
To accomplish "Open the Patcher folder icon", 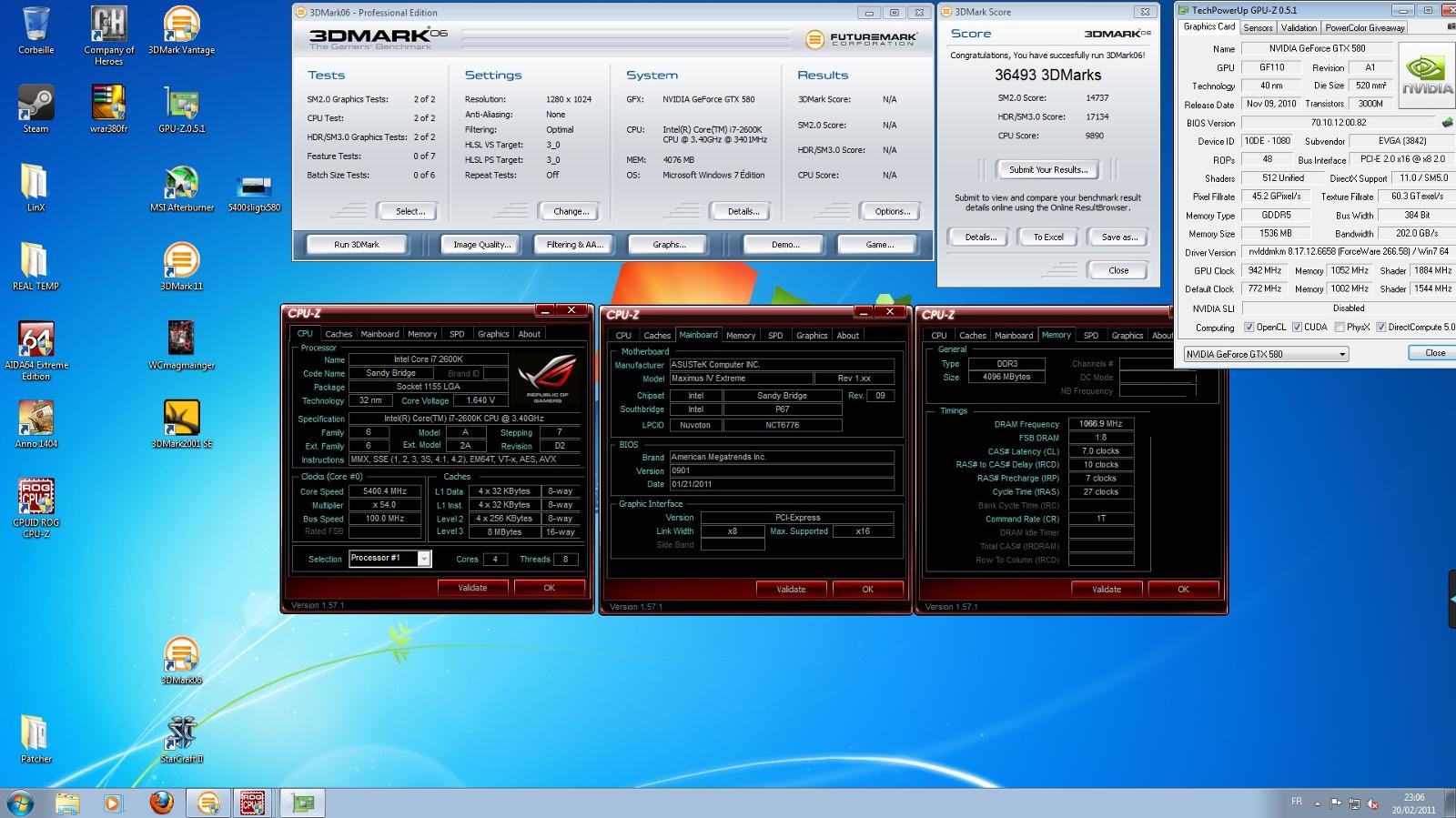I will 35,739.
